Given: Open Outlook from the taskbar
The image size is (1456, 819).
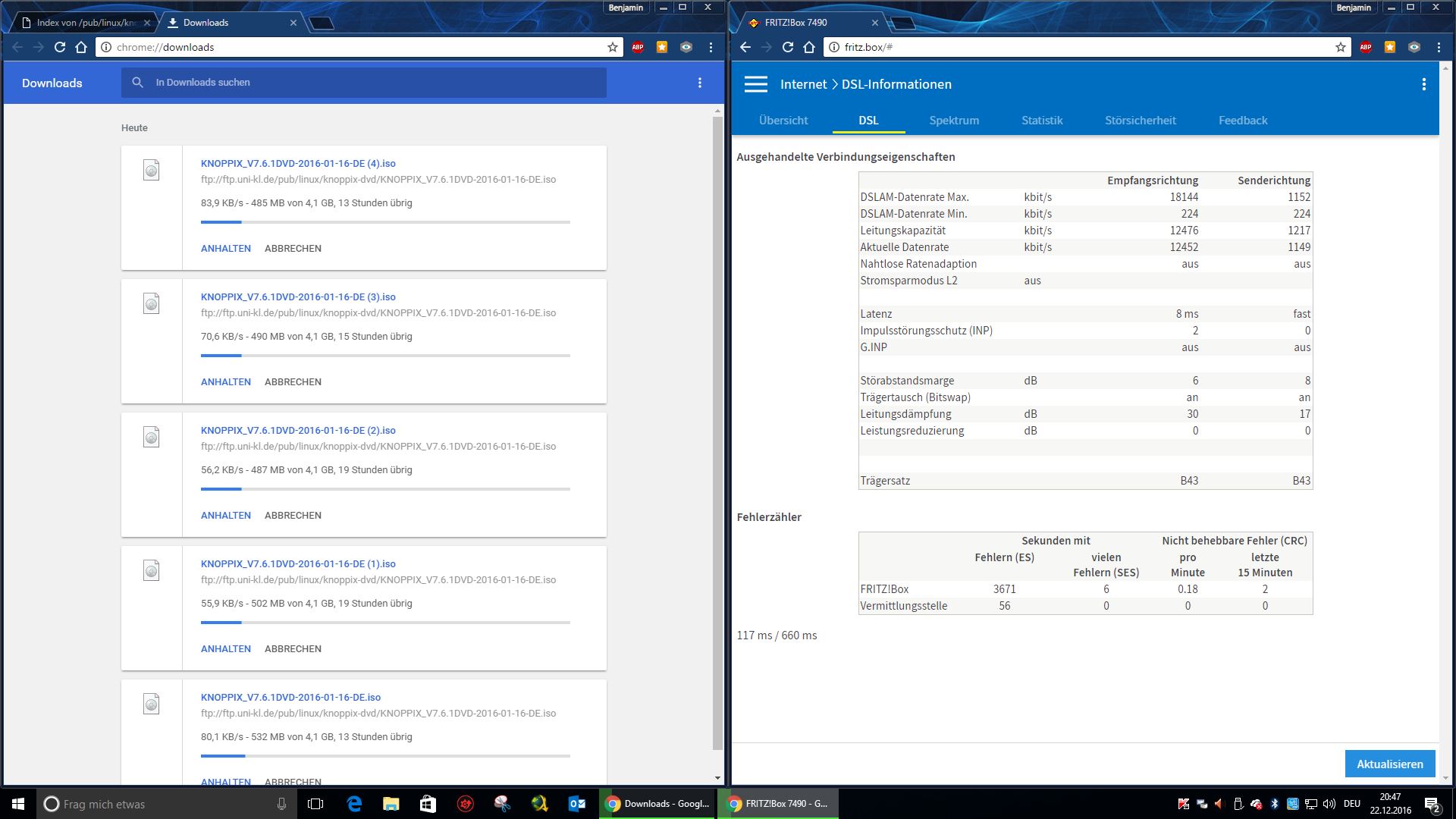Looking at the screenshot, I should click(576, 804).
